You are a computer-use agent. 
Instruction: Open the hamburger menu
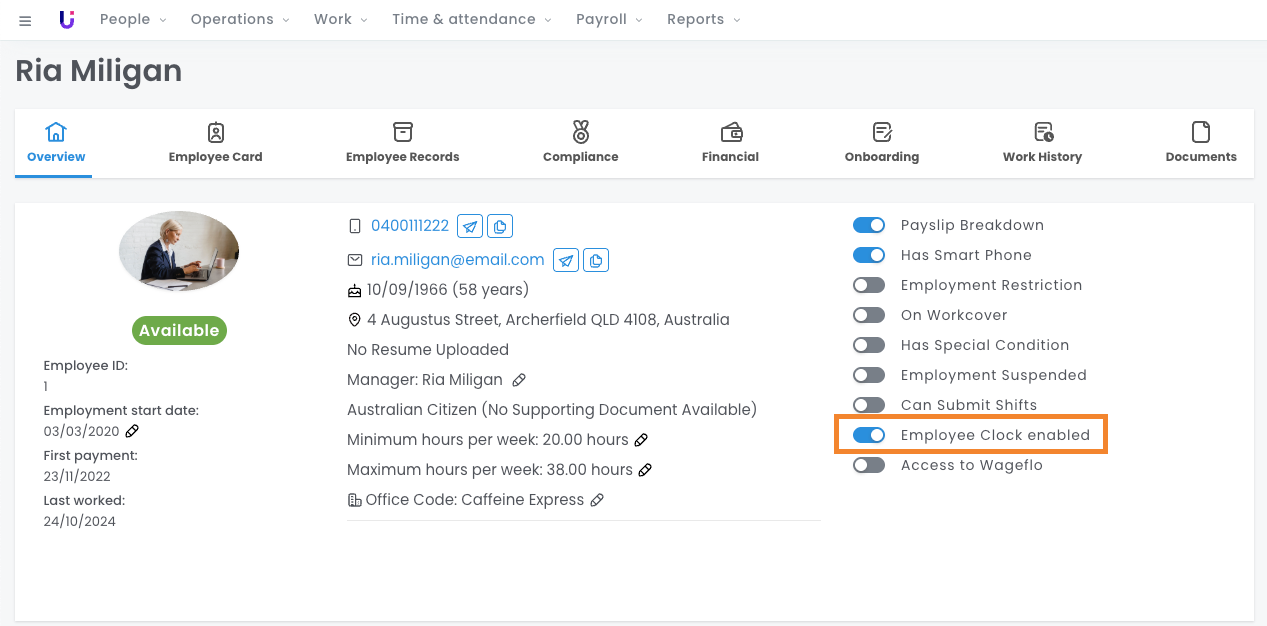[25, 20]
